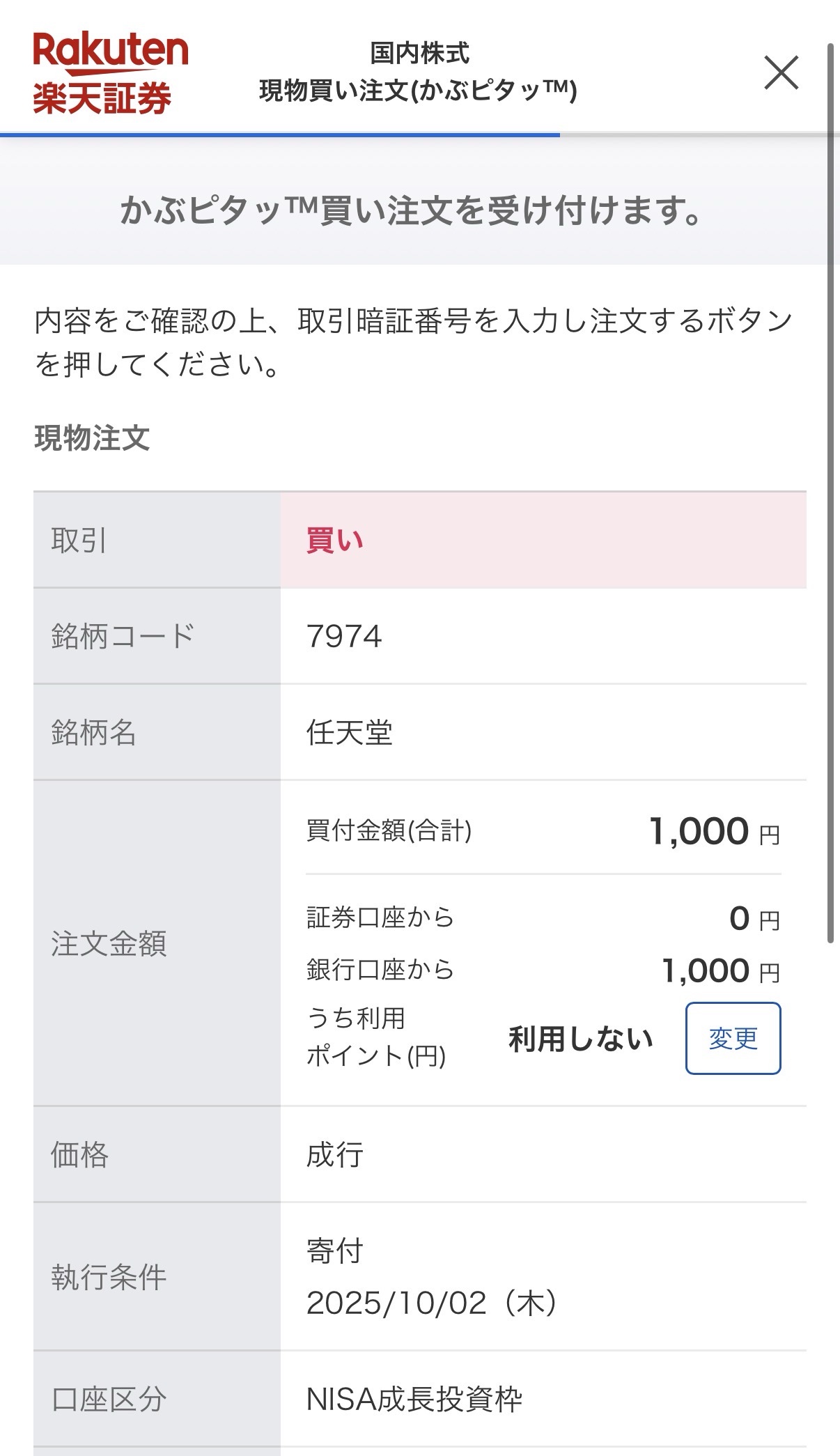Click the blue progress bar under header
The image size is (840, 1456).
(279, 134)
